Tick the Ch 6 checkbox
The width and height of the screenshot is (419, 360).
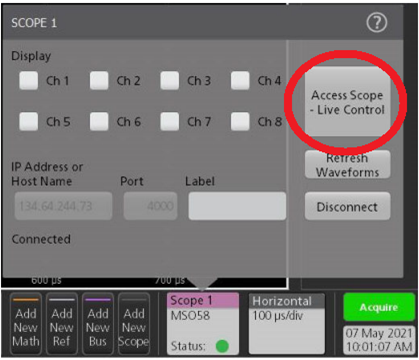pyautogui.click(x=99, y=121)
